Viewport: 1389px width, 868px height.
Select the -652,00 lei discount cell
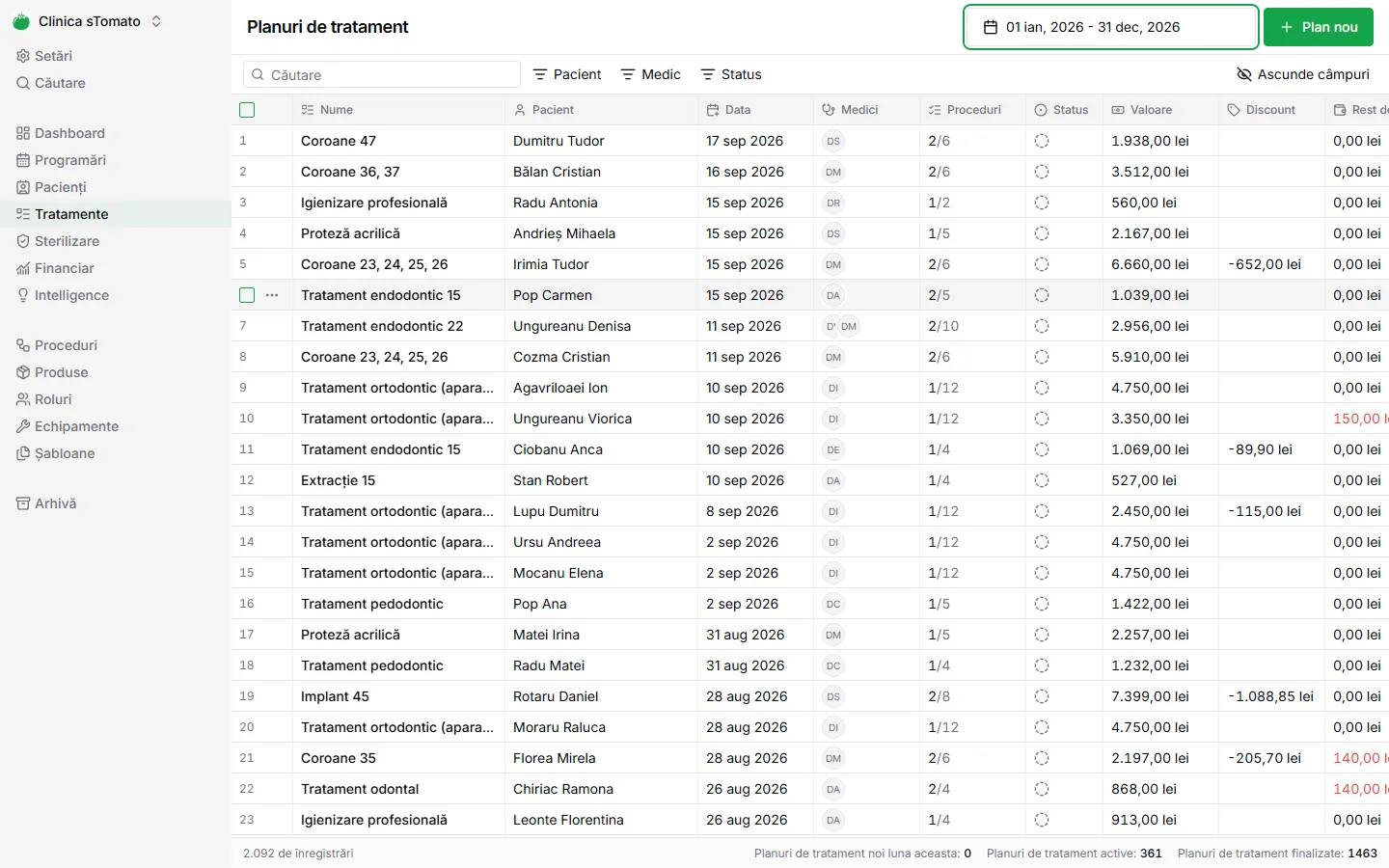[1271, 264]
